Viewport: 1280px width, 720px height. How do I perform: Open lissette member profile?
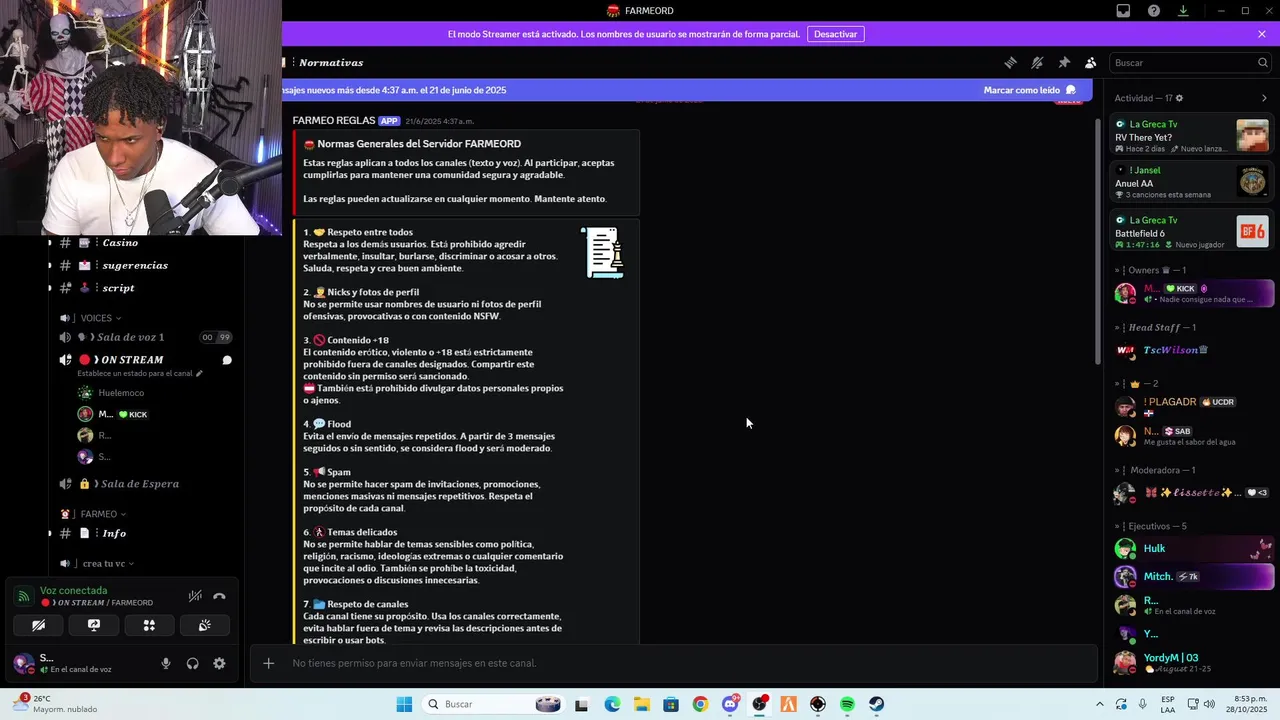[x=1192, y=493]
